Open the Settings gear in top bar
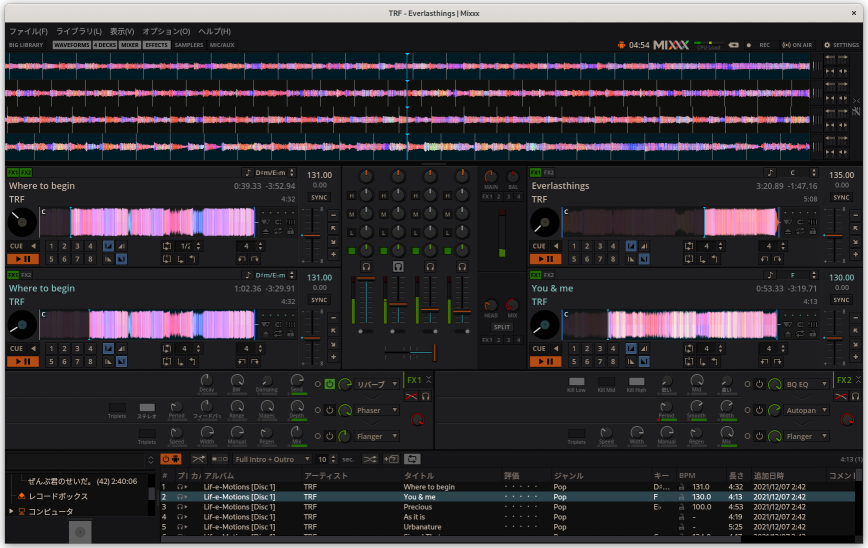The width and height of the screenshot is (868, 548). (840, 45)
